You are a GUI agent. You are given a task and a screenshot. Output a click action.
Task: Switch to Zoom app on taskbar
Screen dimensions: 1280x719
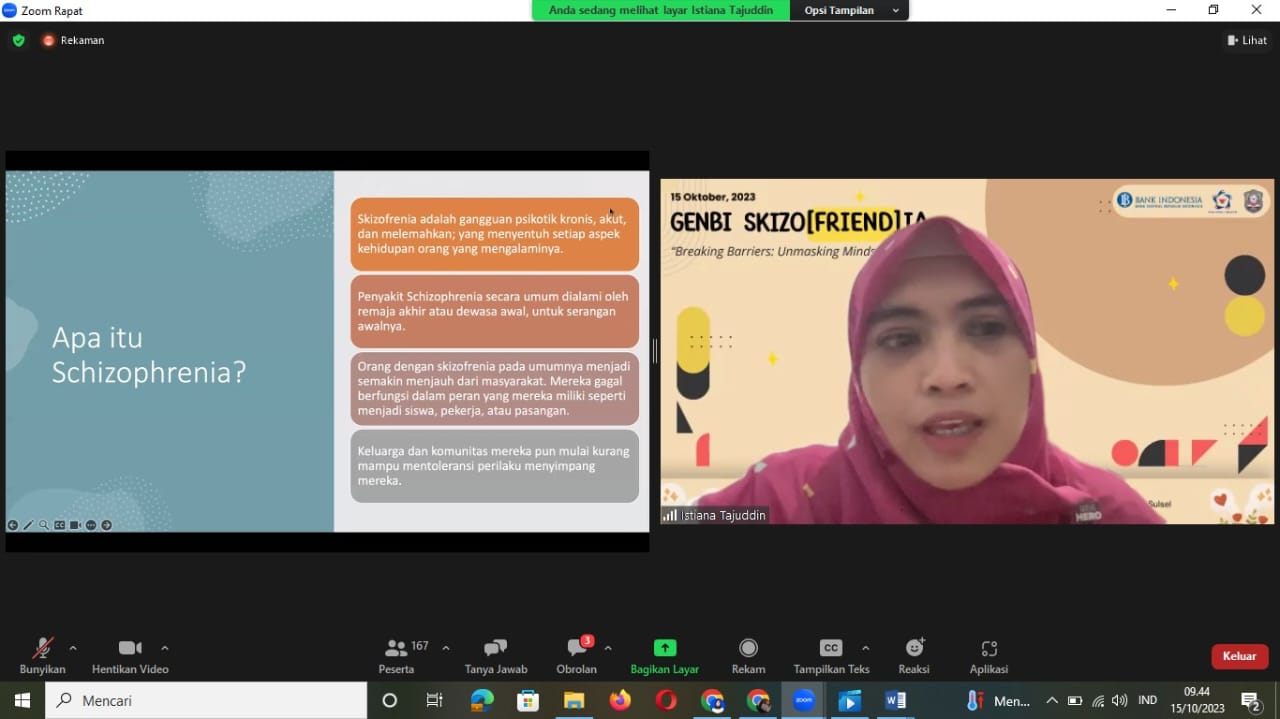pos(804,700)
